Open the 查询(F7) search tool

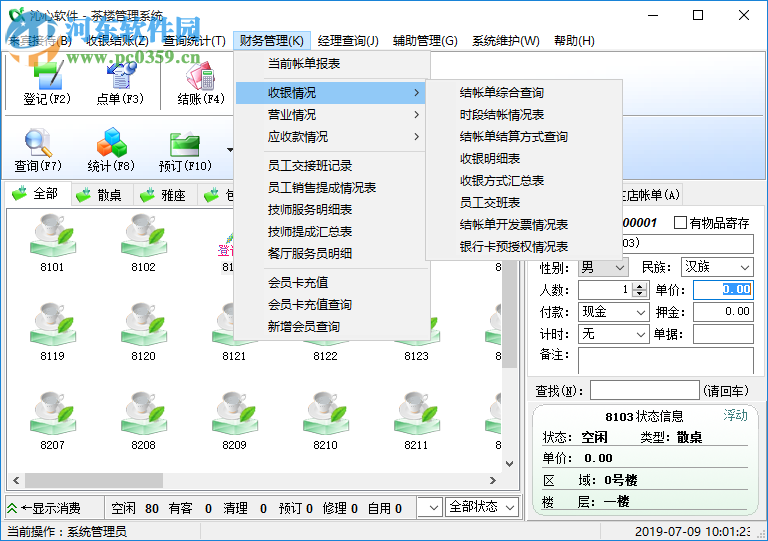pyautogui.click(x=38, y=150)
